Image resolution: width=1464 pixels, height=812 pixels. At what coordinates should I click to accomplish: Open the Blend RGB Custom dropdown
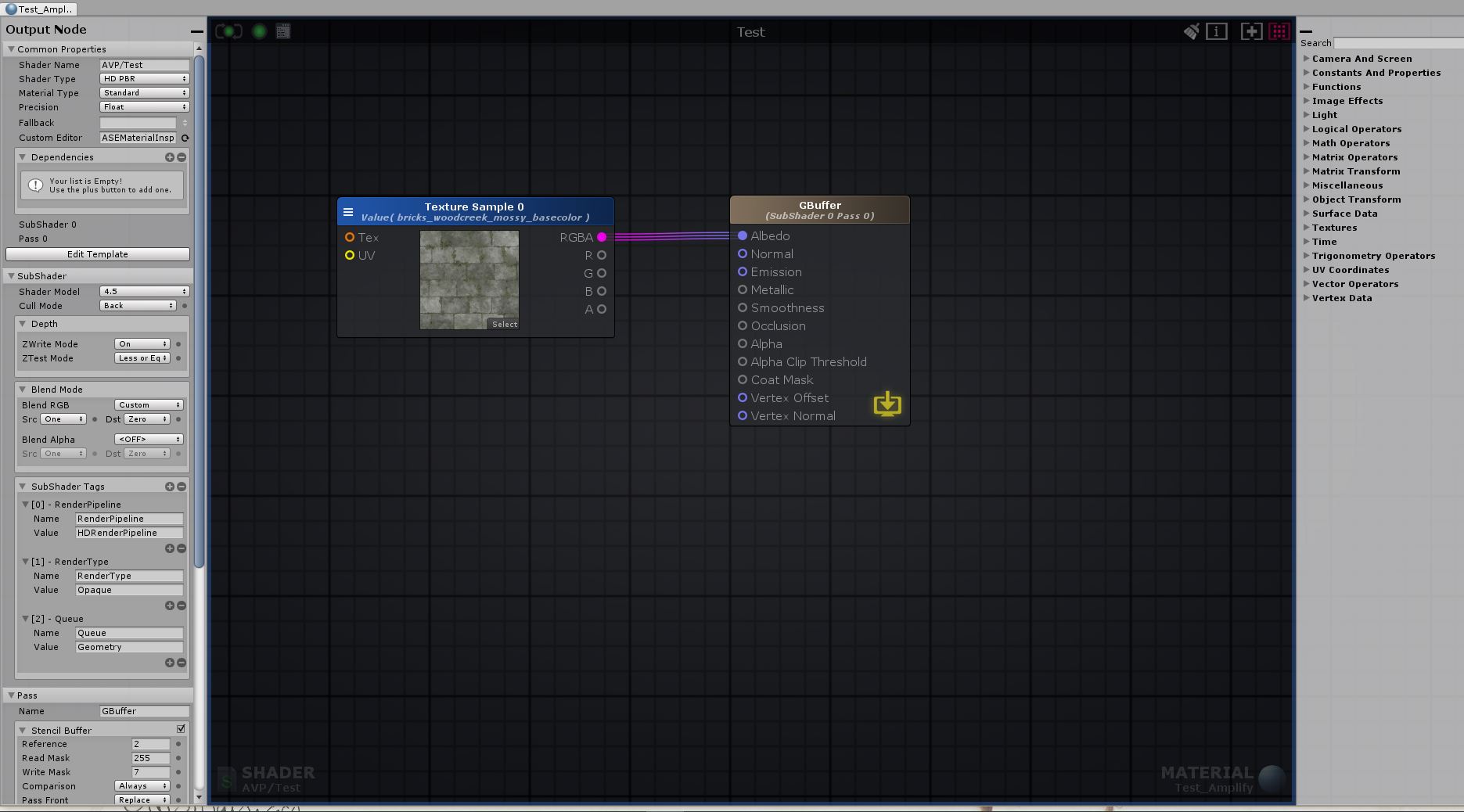click(x=149, y=405)
